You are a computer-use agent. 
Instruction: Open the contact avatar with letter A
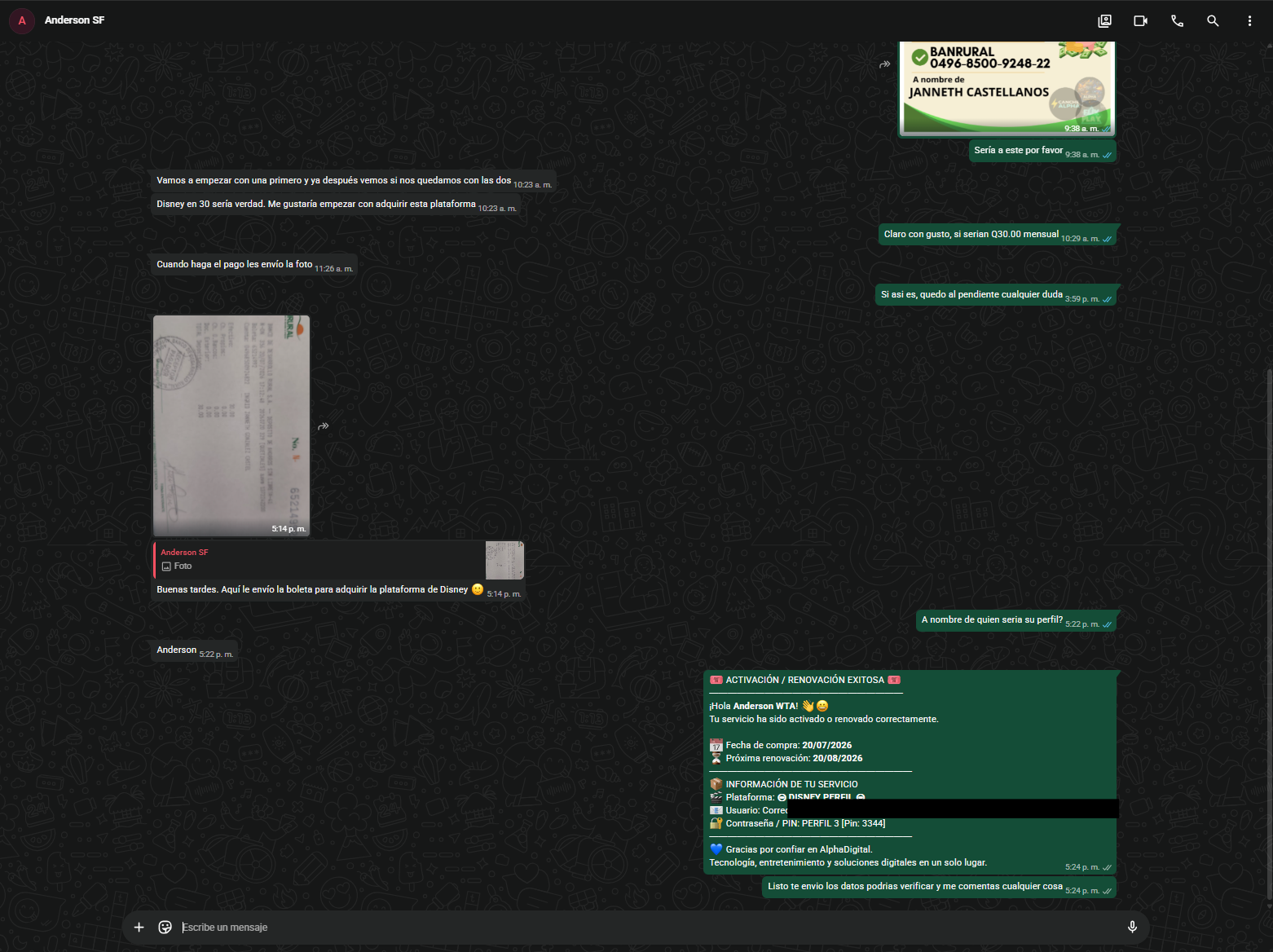coord(22,20)
